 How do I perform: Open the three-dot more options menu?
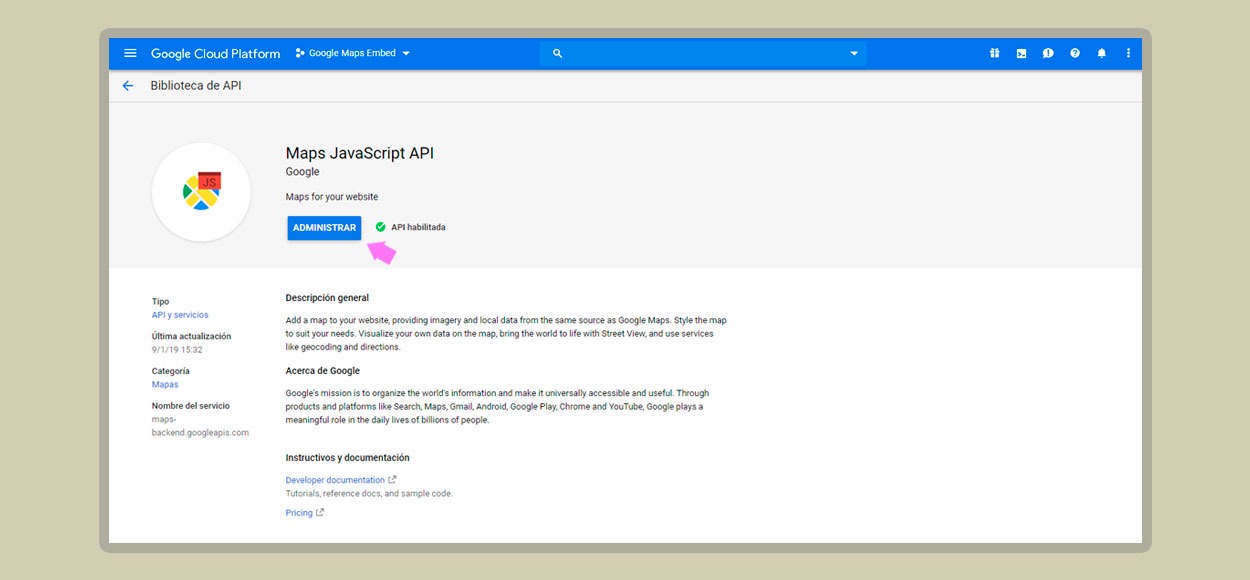(x=1129, y=53)
